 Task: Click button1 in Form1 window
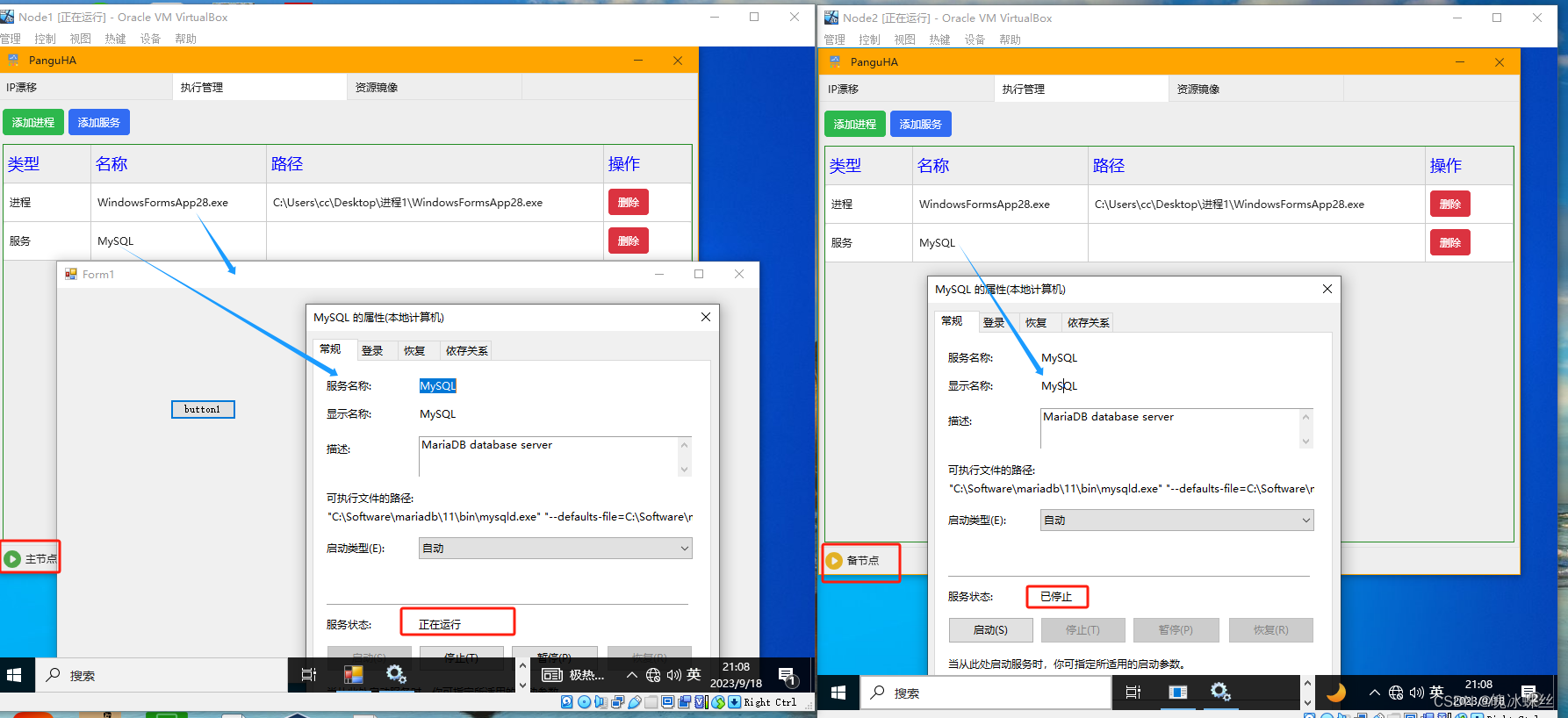203,409
